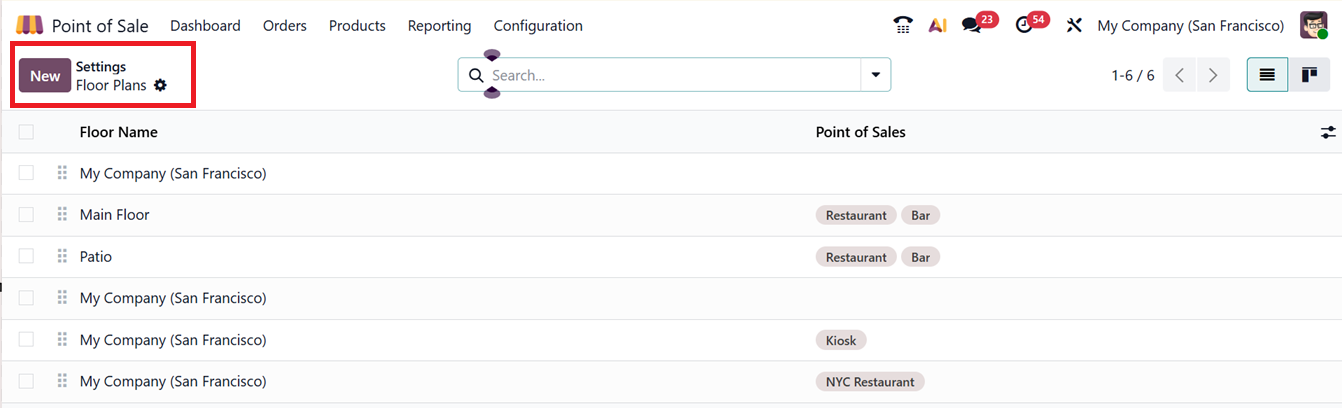Image resolution: width=1342 pixels, height=408 pixels.
Task: Click the New button
Action: pos(45,76)
